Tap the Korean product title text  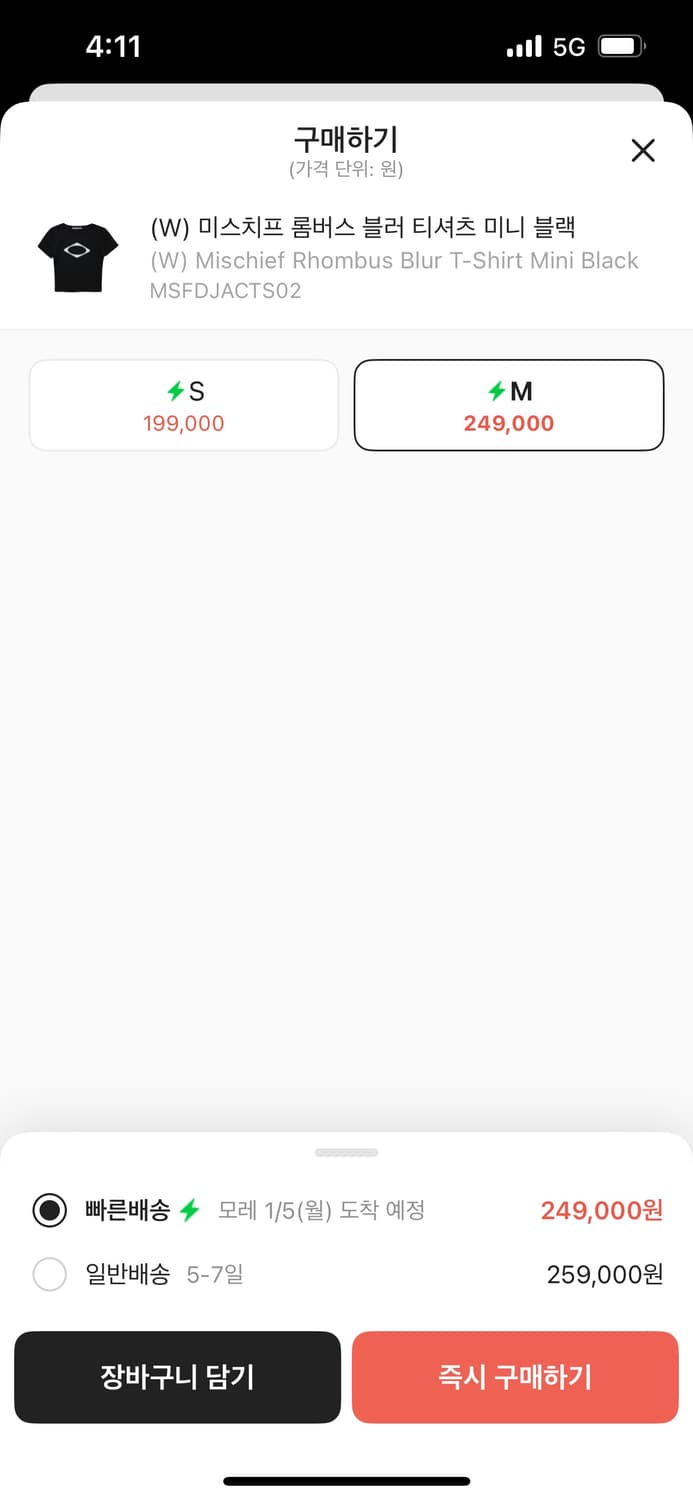tap(362, 228)
